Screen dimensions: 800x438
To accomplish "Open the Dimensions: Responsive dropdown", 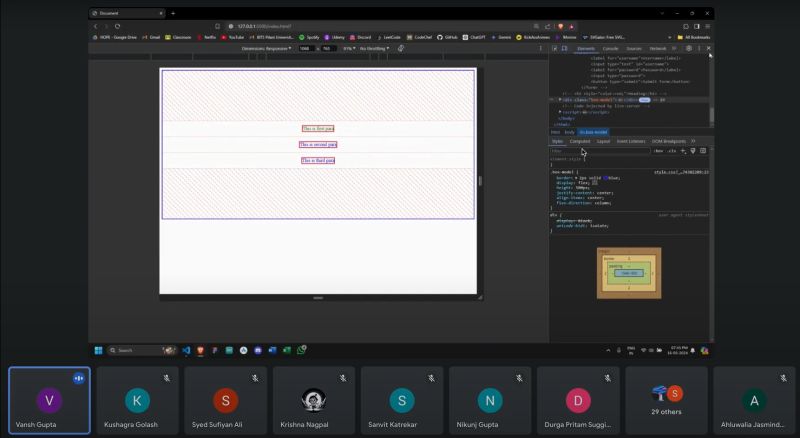I will click(266, 48).
